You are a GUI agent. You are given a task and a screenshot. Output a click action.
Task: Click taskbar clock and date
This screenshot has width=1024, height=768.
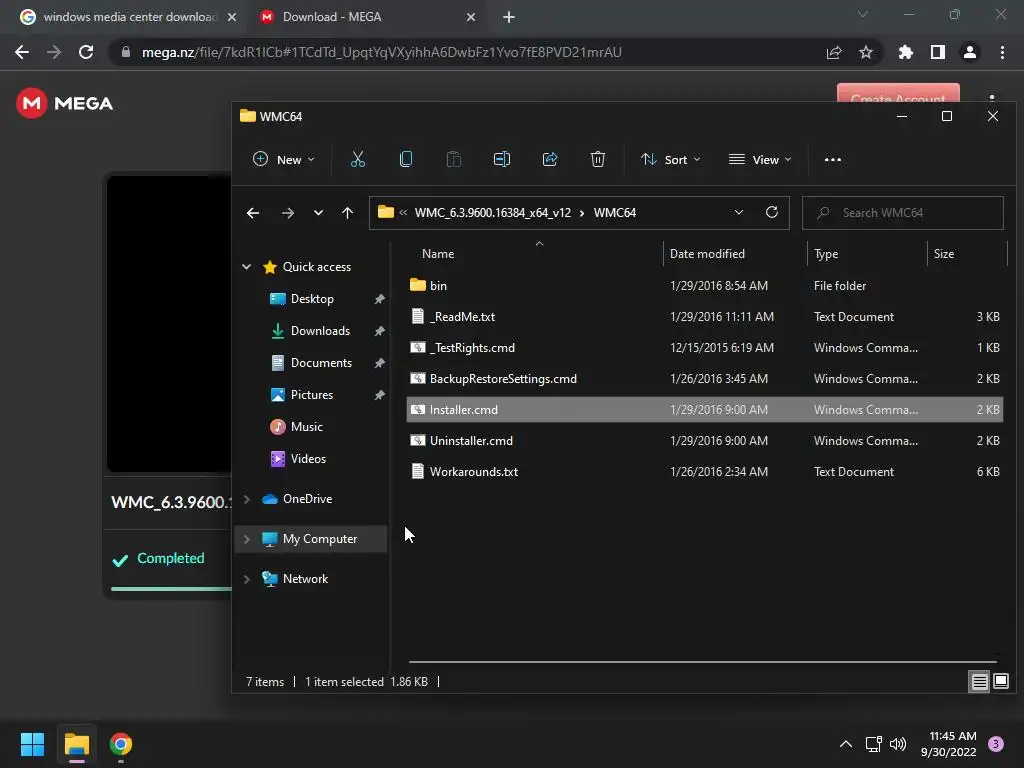coord(951,744)
